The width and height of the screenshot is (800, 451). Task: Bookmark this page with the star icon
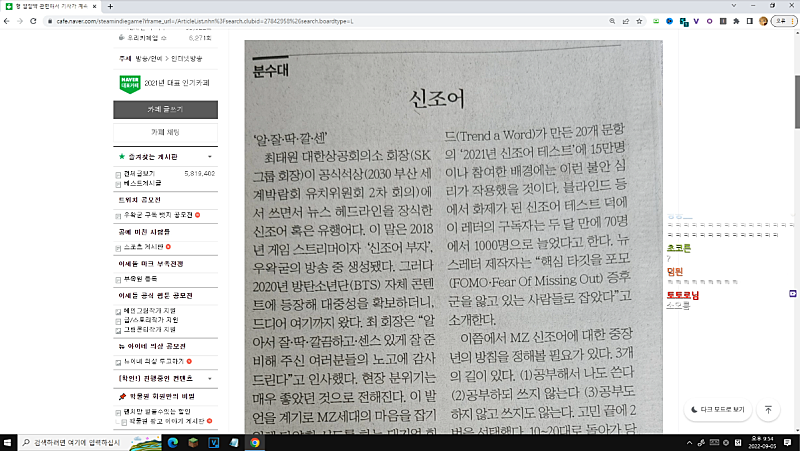tap(639, 21)
